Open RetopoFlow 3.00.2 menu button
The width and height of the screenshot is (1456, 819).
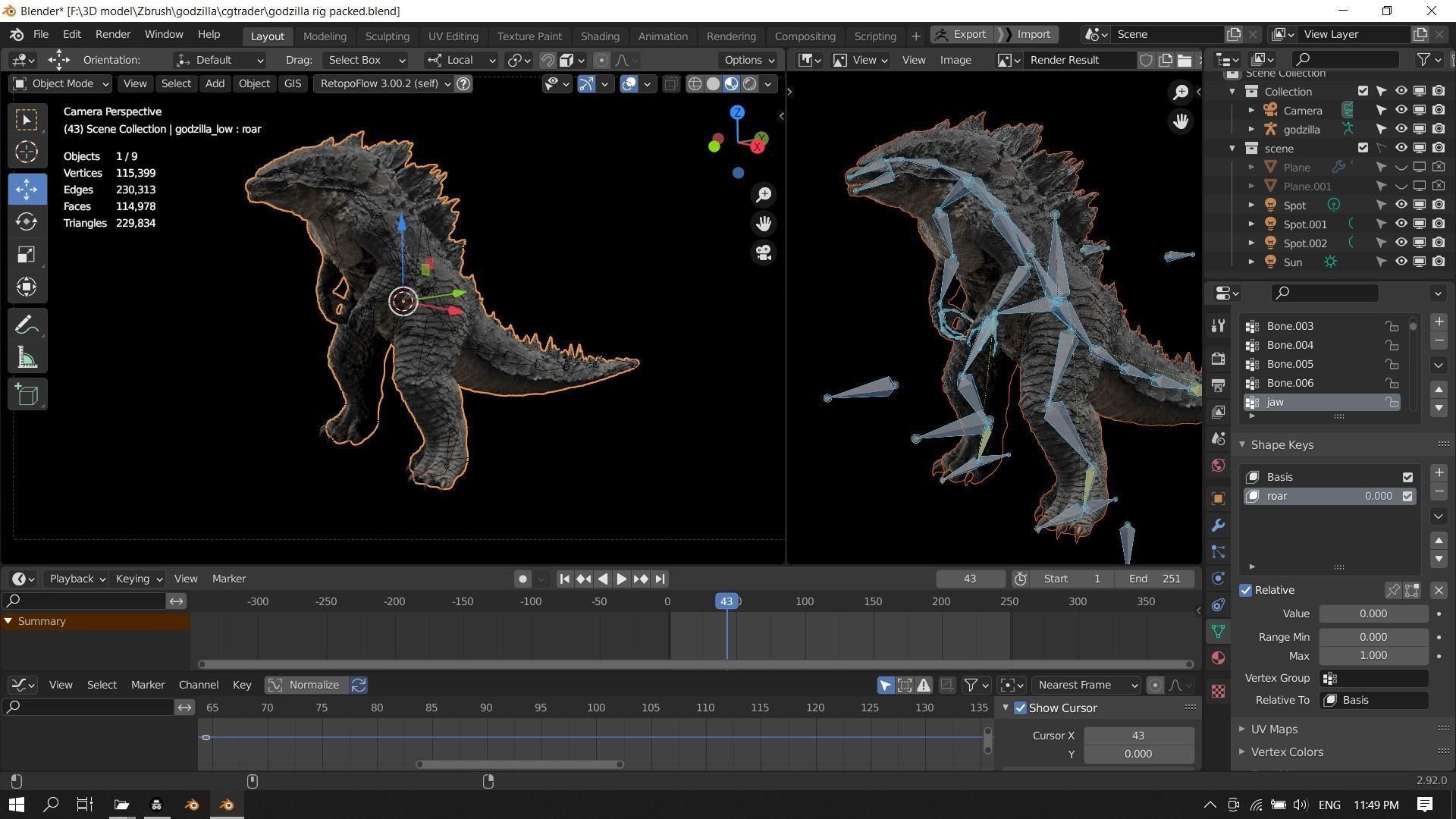point(384,83)
